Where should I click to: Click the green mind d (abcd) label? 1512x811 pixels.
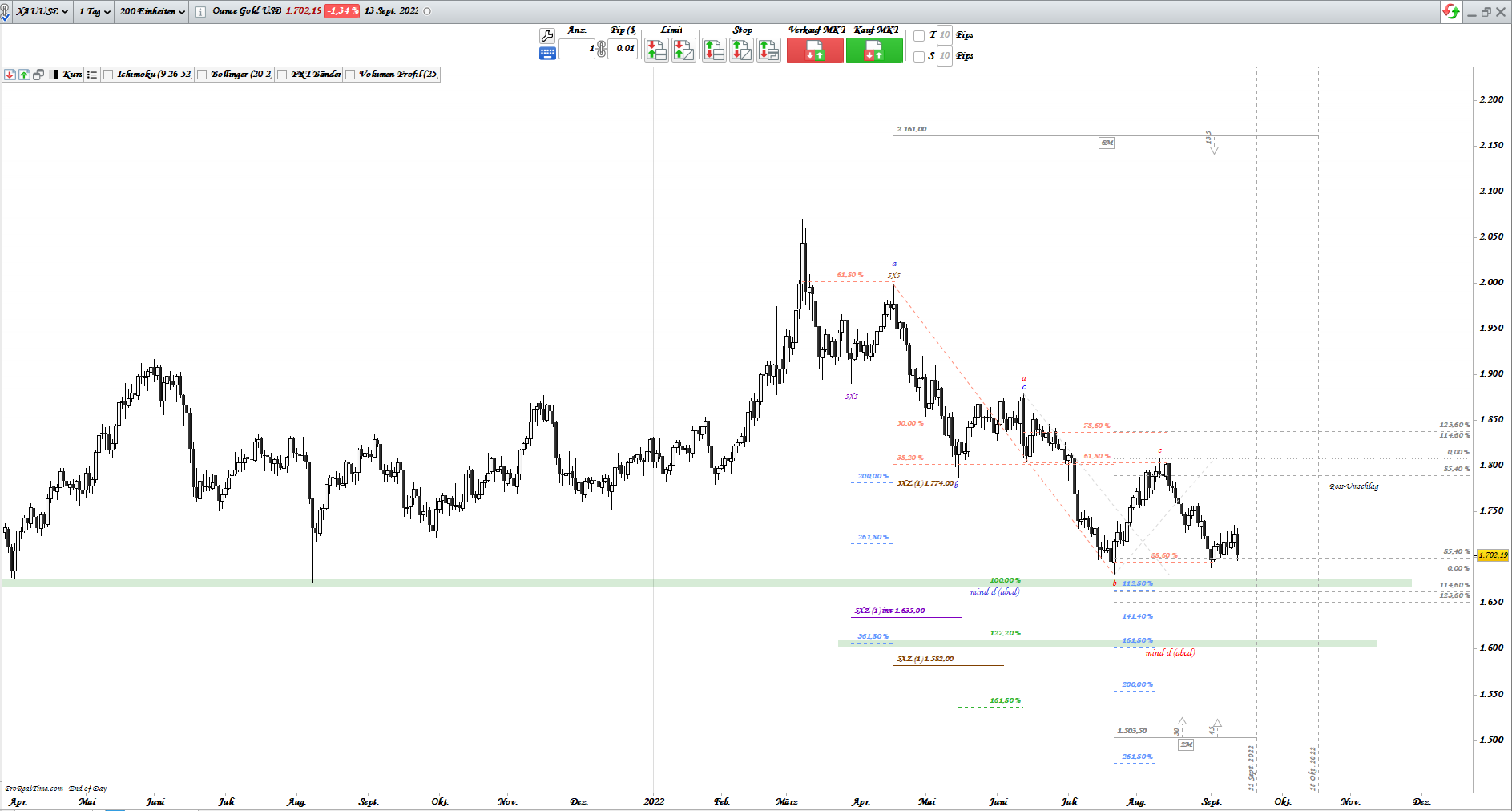[994, 592]
